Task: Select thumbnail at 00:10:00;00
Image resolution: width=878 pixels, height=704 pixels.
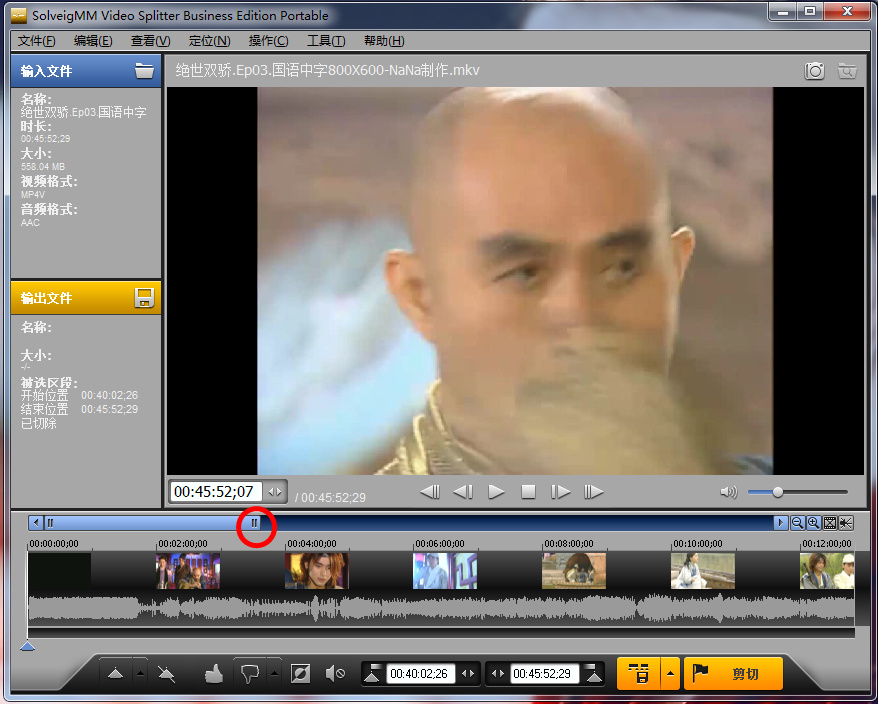Action: pyautogui.click(x=703, y=571)
